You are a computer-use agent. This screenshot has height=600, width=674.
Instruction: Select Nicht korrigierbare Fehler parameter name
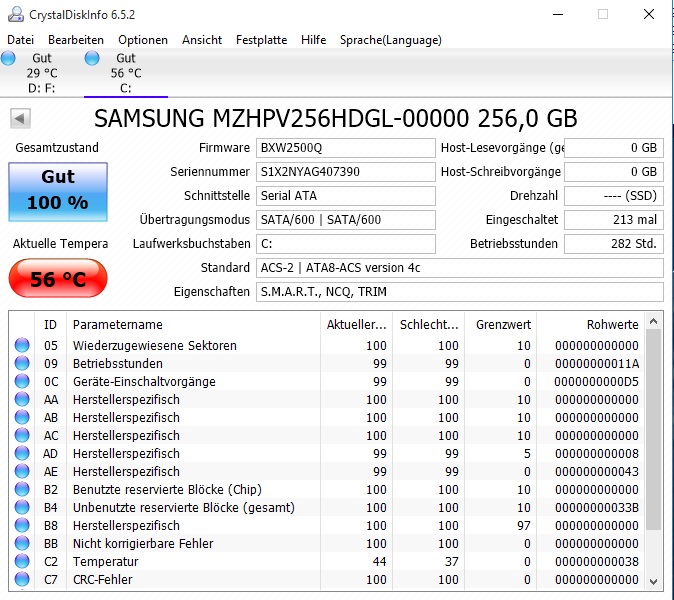(143, 544)
